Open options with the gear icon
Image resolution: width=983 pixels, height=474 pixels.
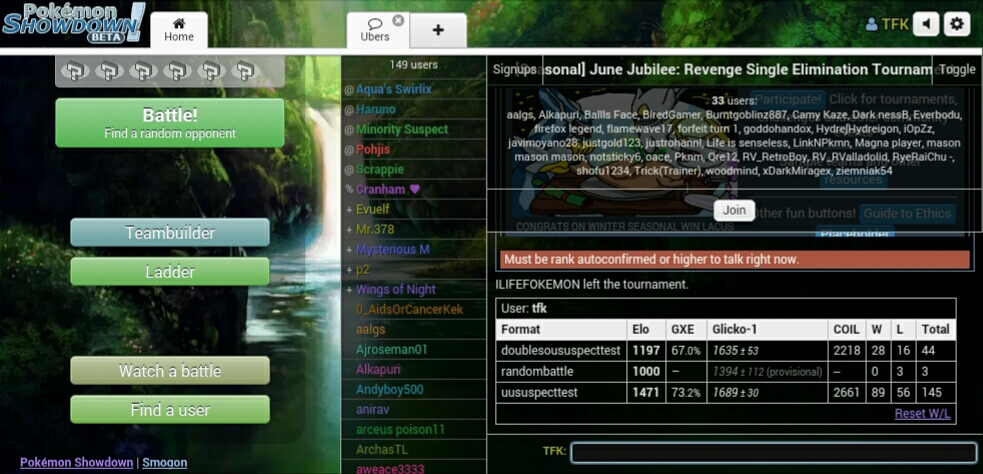957,24
